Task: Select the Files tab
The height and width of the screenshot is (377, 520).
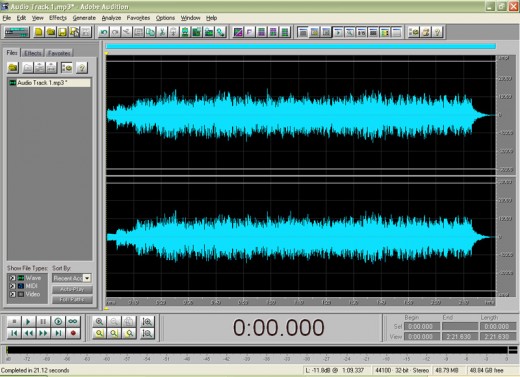Action: (12, 53)
